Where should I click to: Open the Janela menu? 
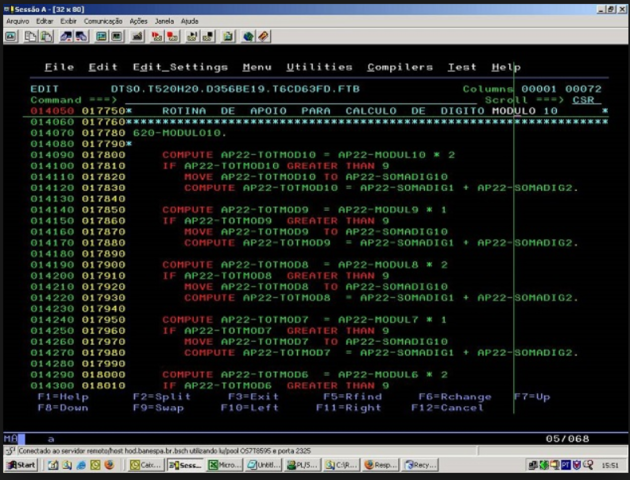(164, 21)
